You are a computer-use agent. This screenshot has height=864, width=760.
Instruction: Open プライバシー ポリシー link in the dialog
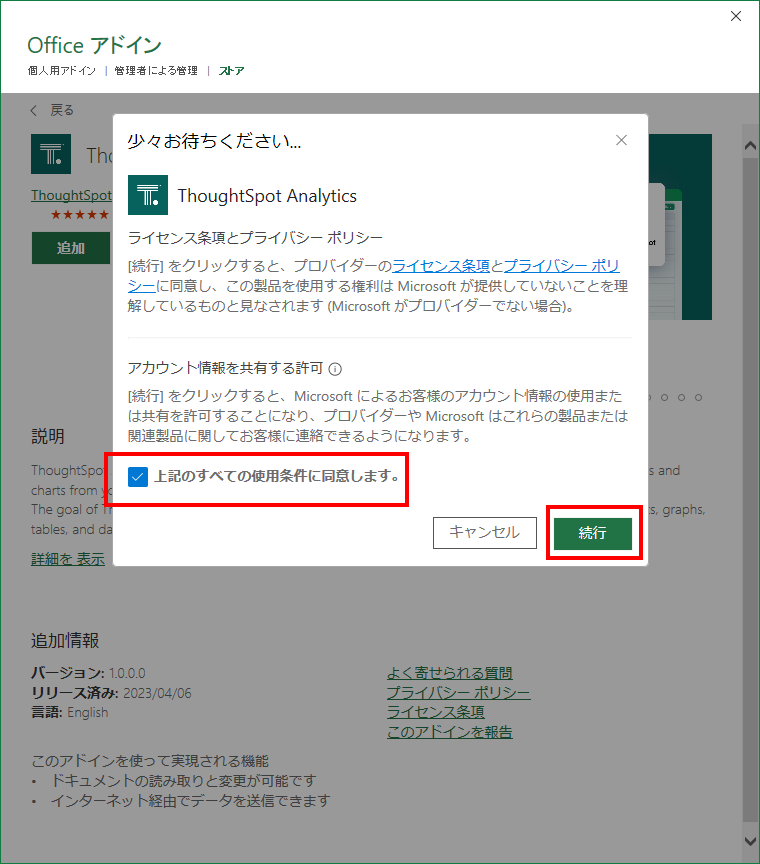[560, 265]
